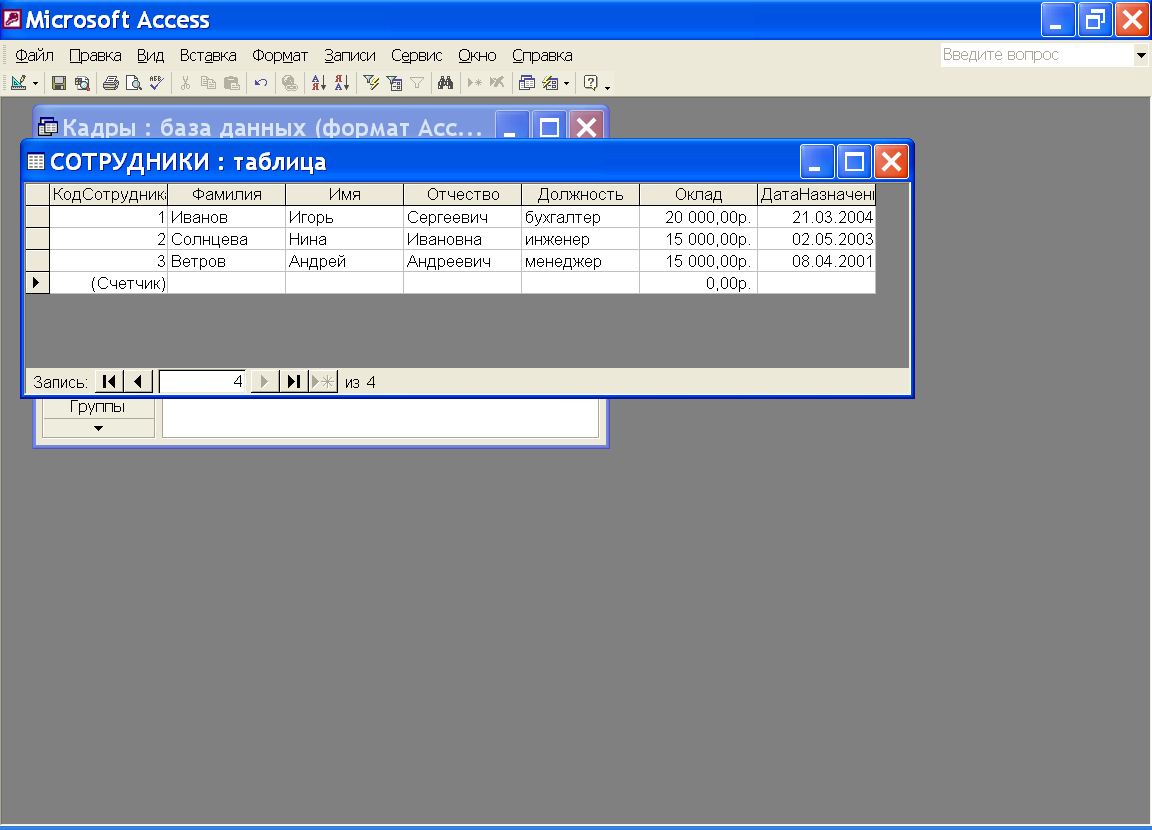Image resolution: width=1152 pixels, height=830 pixels.
Task: Click the cell 'бухгалтер'
Action: point(580,217)
